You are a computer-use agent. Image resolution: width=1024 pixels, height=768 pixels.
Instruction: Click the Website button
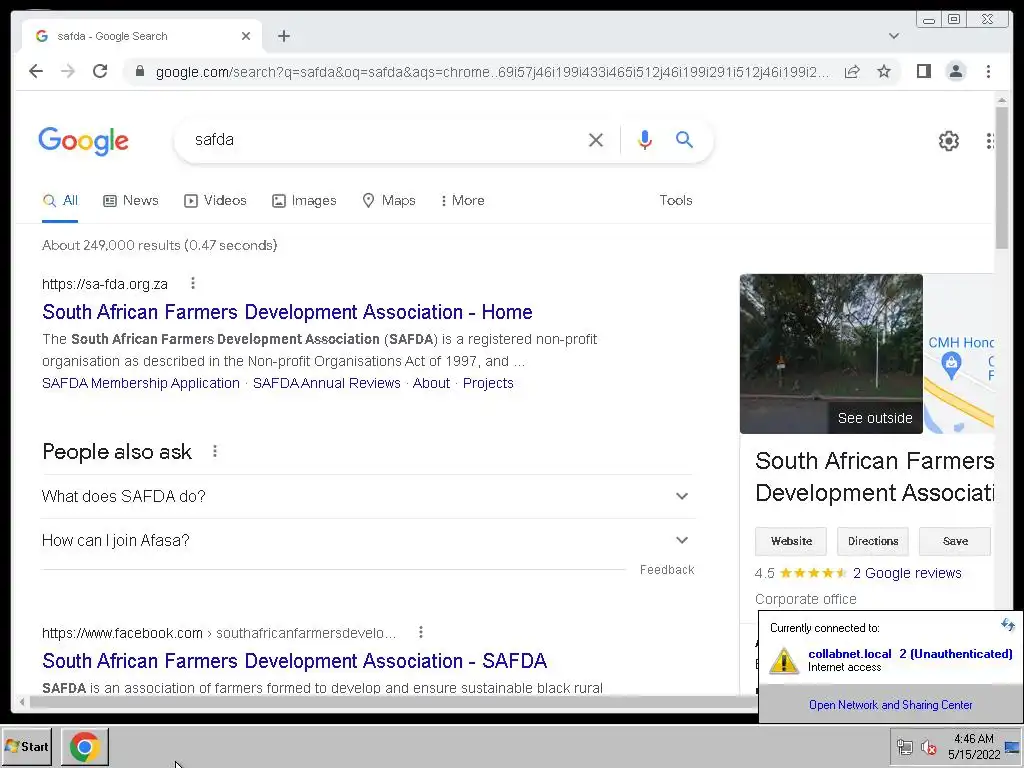(791, 541)
